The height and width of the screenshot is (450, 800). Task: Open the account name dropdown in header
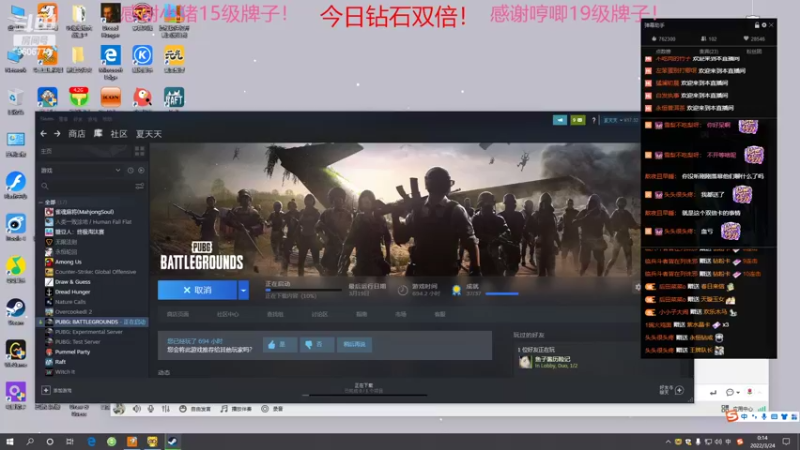(x=621, y=120)
